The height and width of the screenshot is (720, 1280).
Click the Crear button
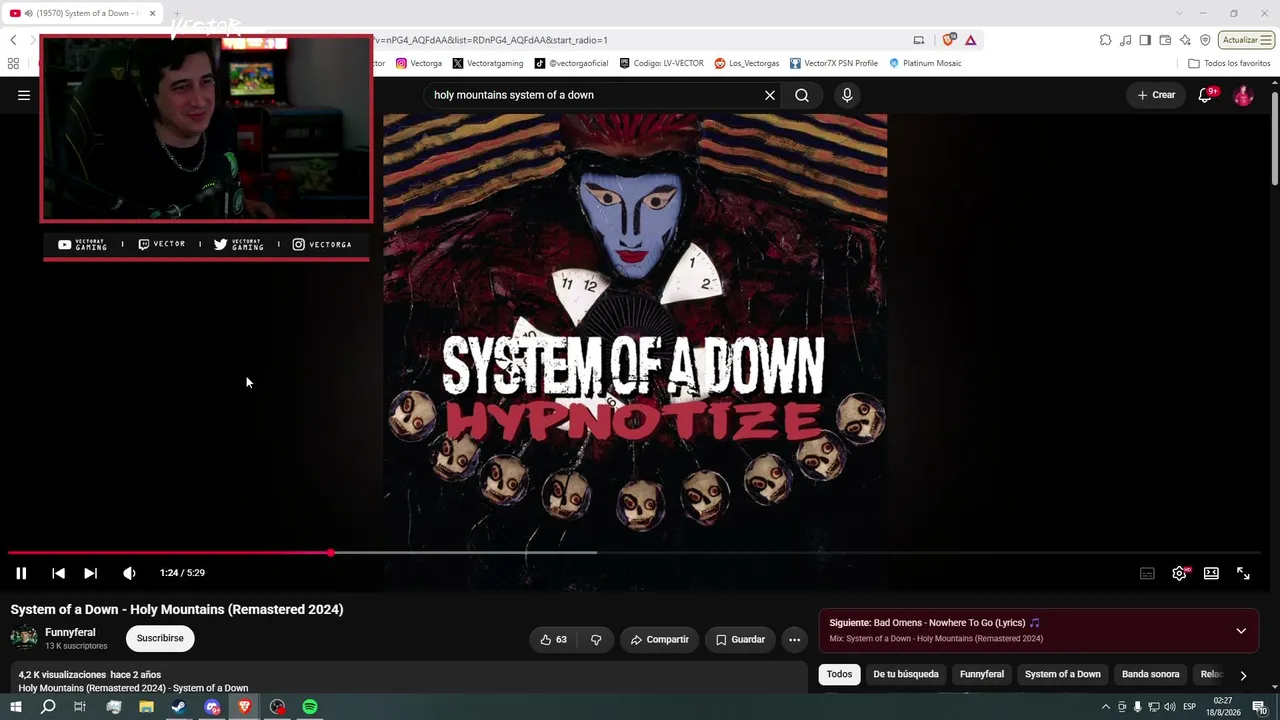tap(1156, 95)
